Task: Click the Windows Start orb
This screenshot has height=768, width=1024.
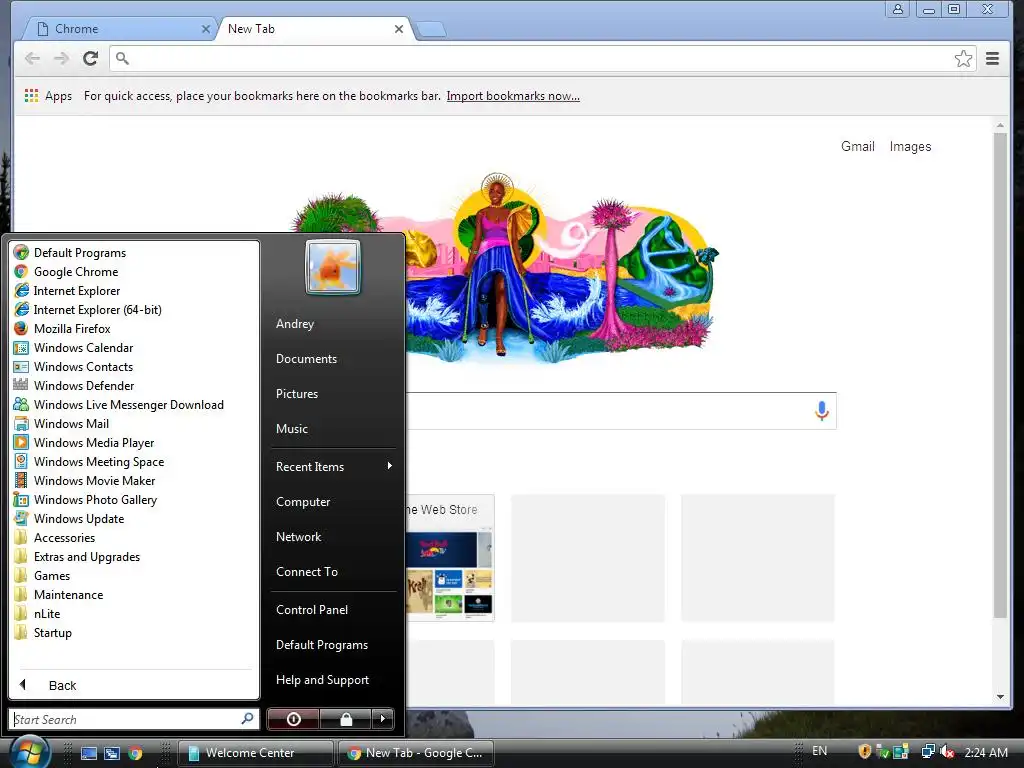Action: pos(29,752)
